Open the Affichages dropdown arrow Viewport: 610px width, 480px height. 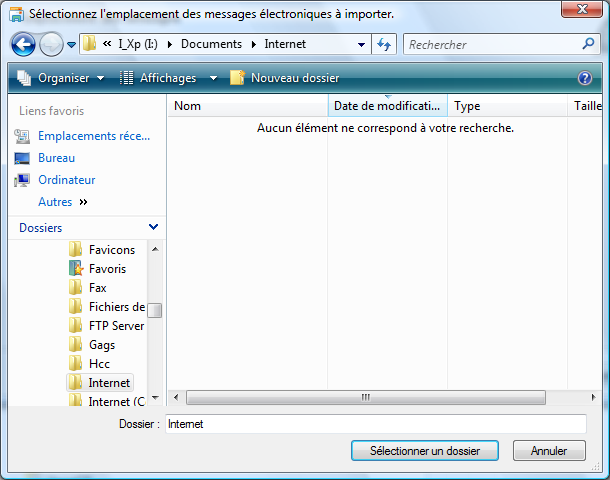coord(213,78)
